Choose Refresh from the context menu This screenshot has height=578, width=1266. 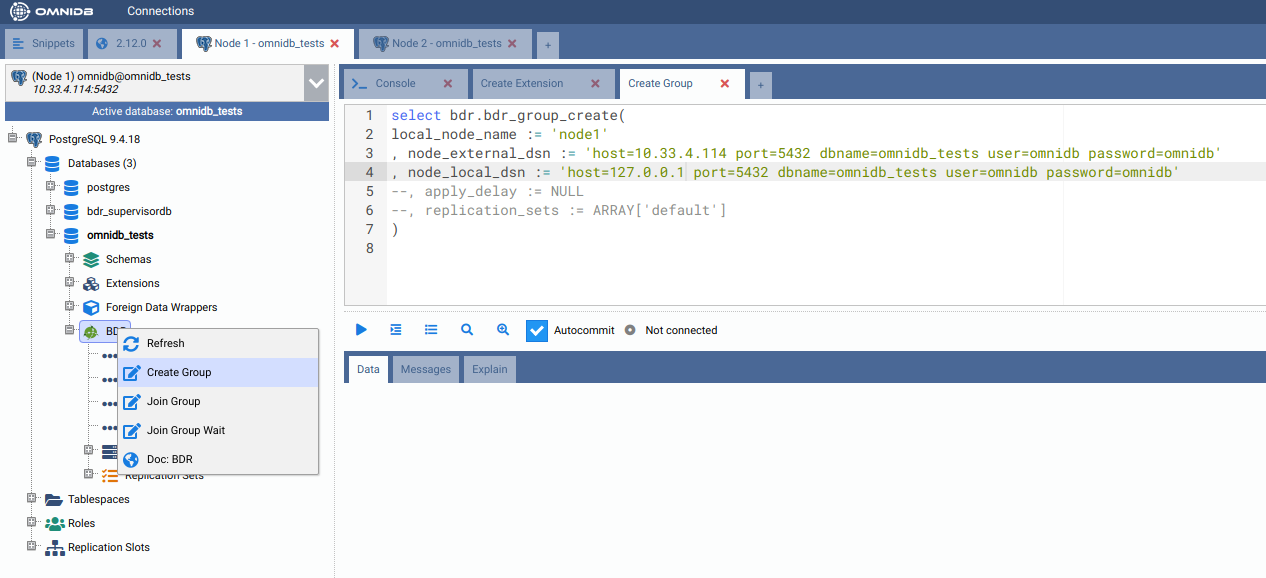(218, 343)
